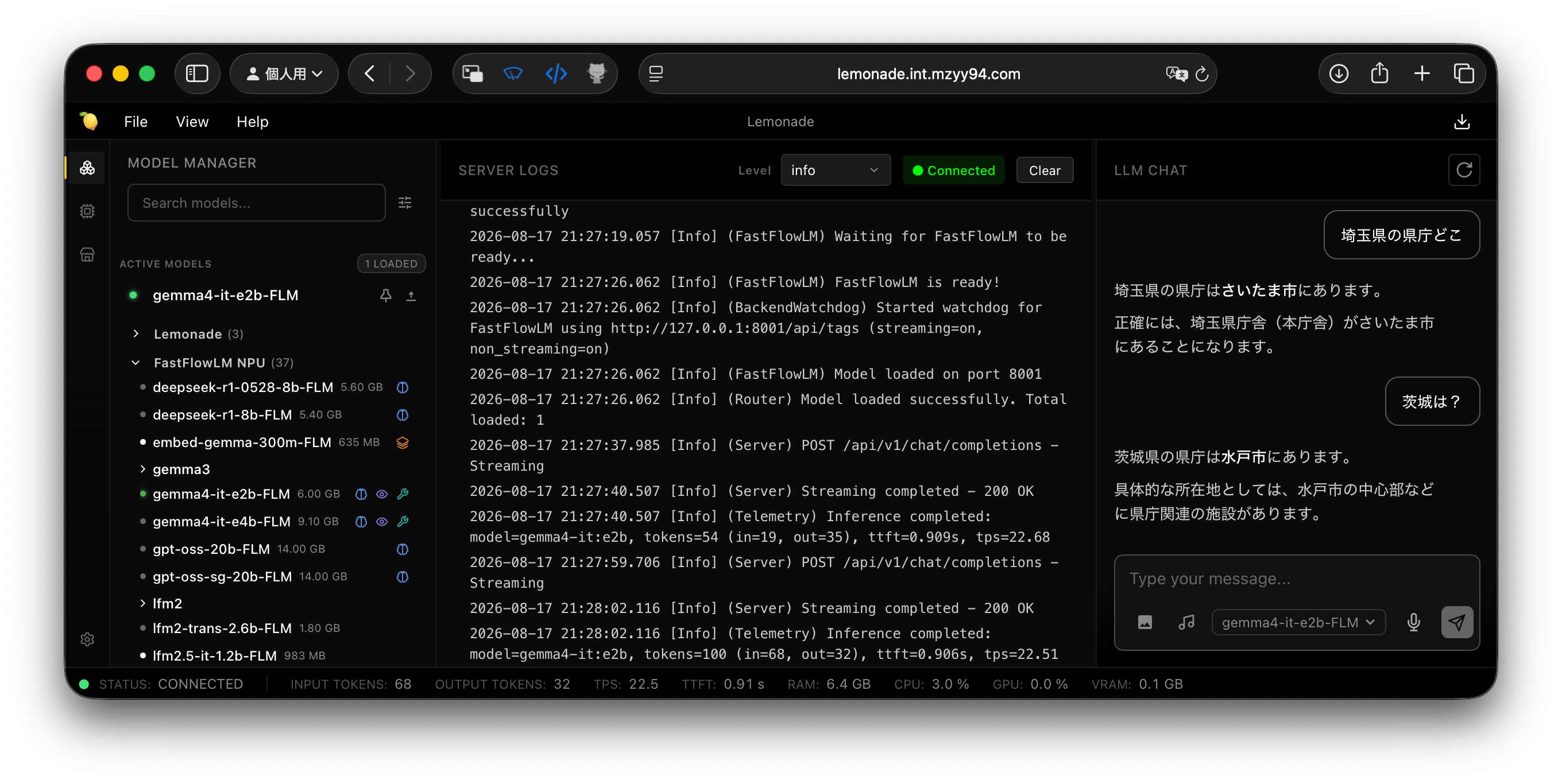Click the 埼玉県の県庁どこ chat message

[1401, 235]
